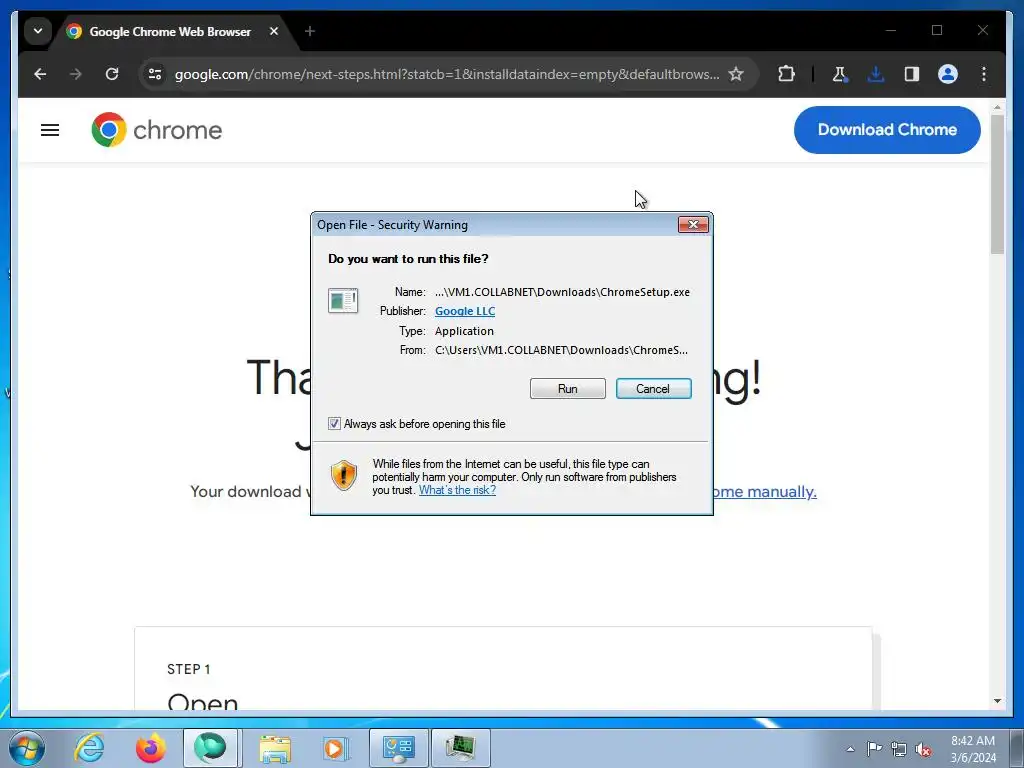Image resolution: width=1024 pixels, height=768 pixels.
Task: Click the scrollbar down arrow
Action: click(997, 701)
